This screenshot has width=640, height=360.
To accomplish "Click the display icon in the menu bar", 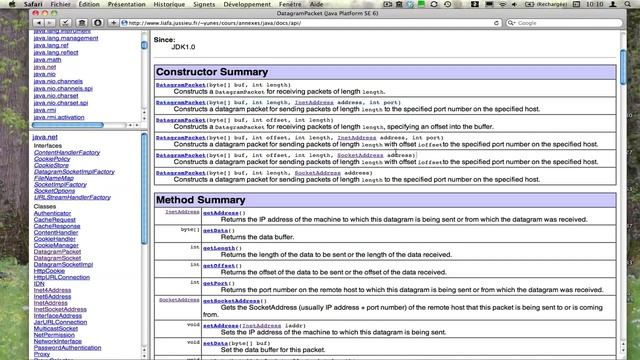I will pyautogui.click(x=489, y=4).
